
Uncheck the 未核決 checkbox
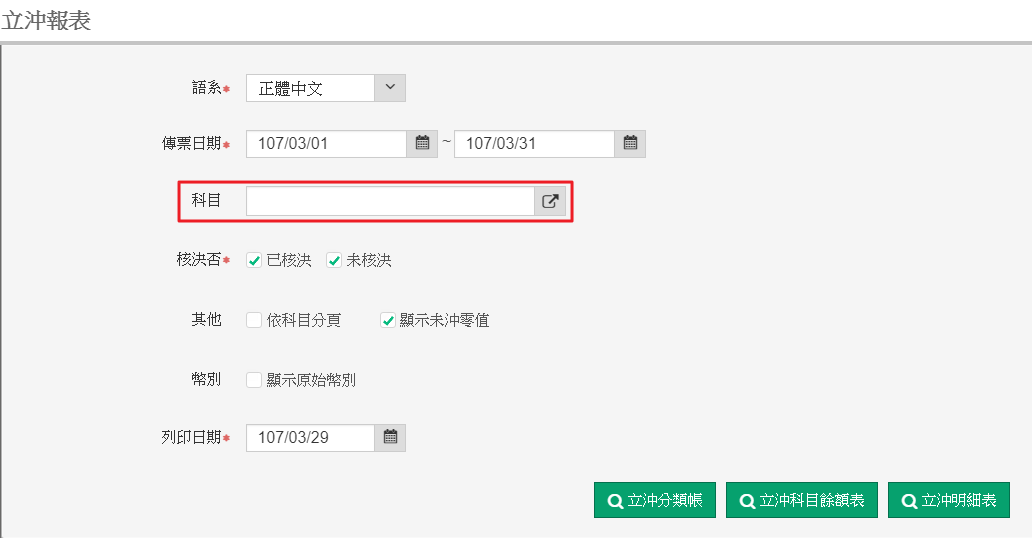334,261
